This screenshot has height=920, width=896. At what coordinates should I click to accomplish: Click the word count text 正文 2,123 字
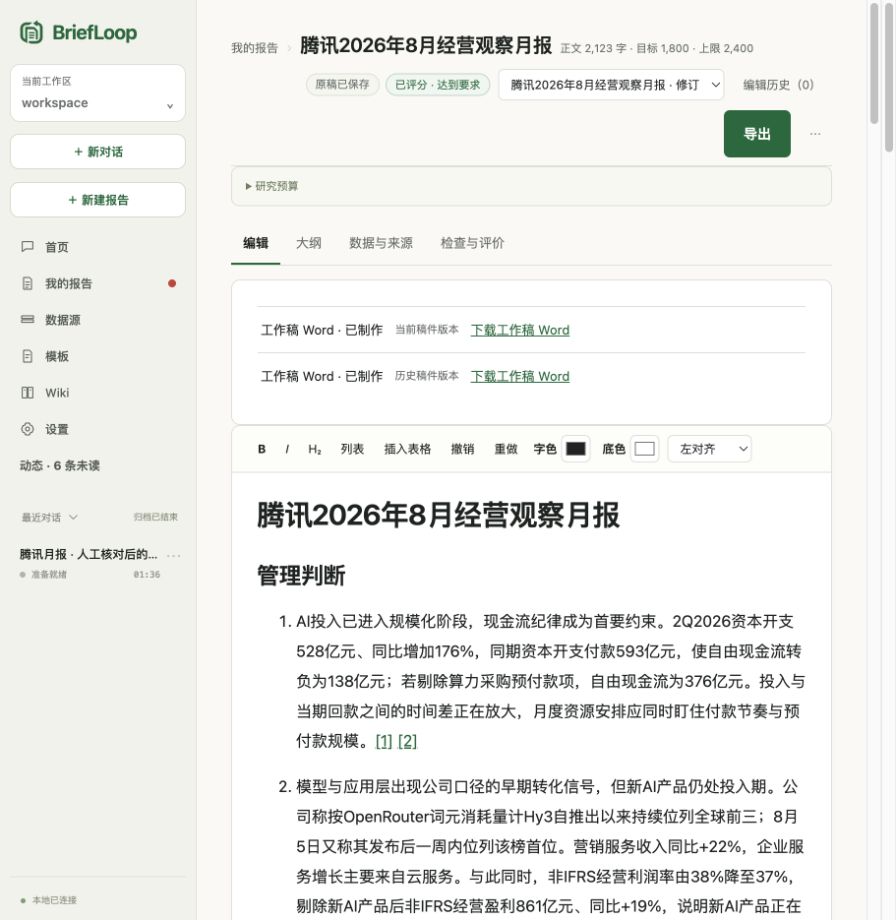[594, 48]
